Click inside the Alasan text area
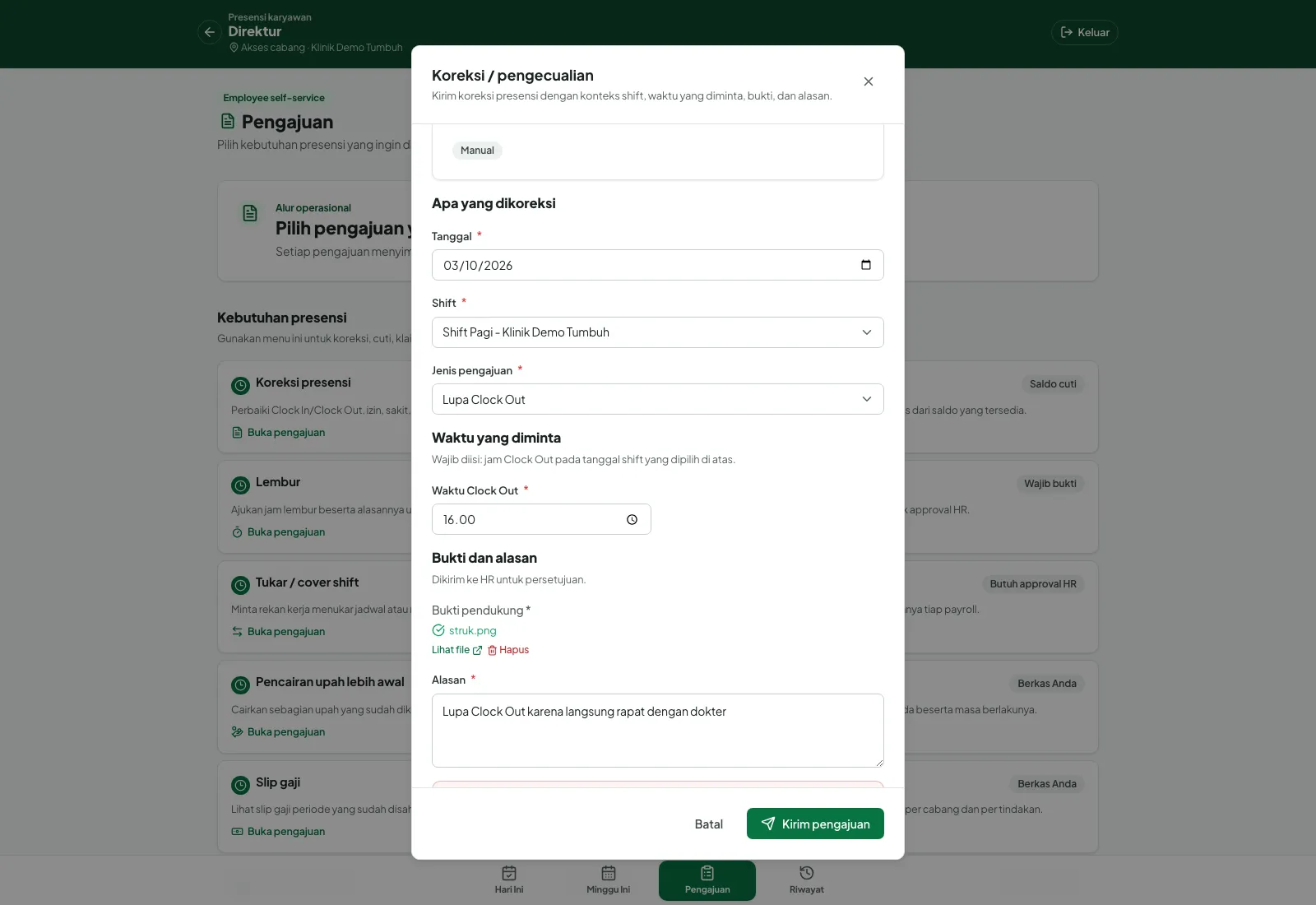The width and height of the screenshot is (1316, 905). (x=658, y=731)
